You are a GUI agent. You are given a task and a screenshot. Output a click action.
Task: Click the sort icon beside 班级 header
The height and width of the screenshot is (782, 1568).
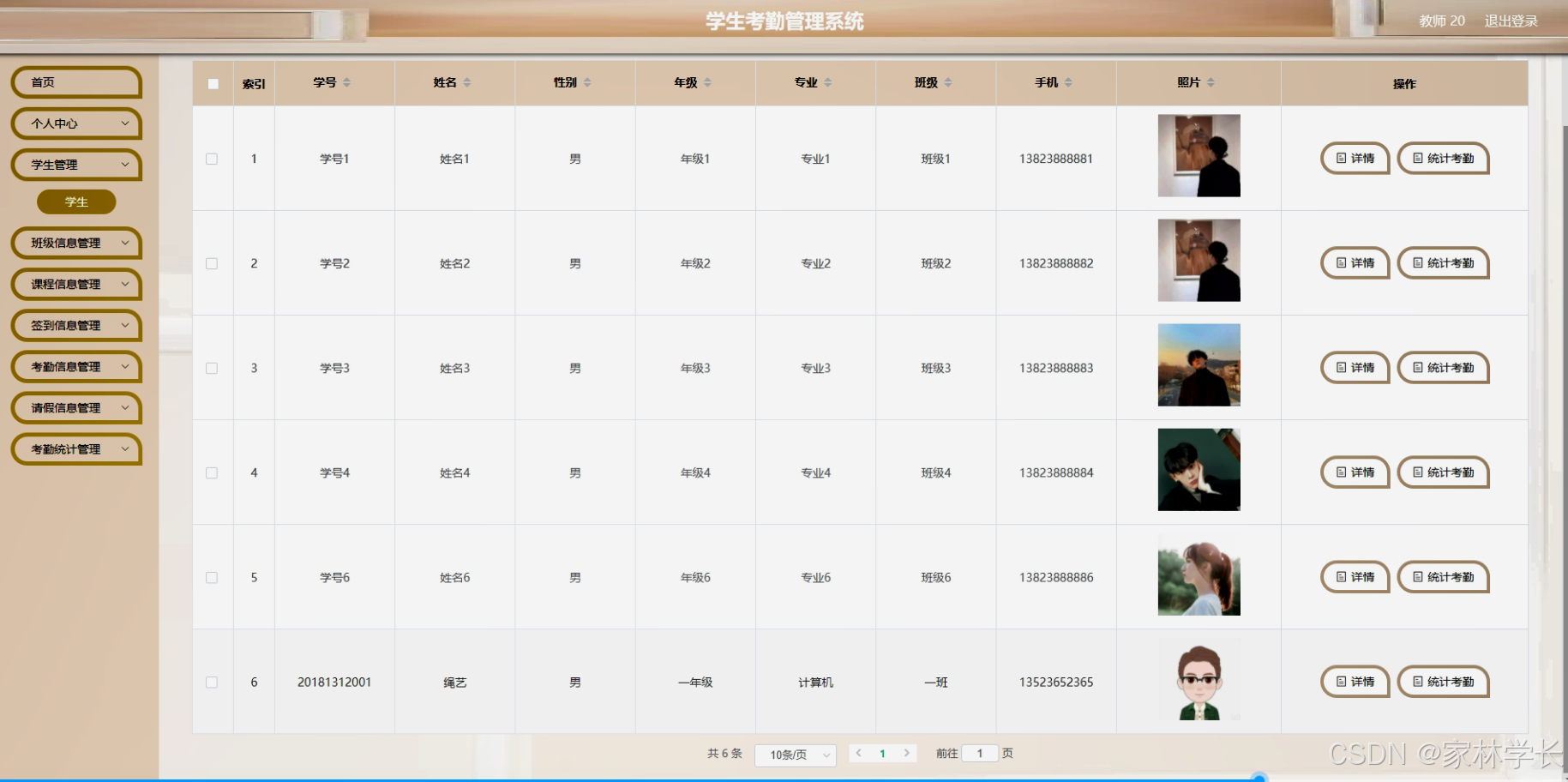pos(948,82)
